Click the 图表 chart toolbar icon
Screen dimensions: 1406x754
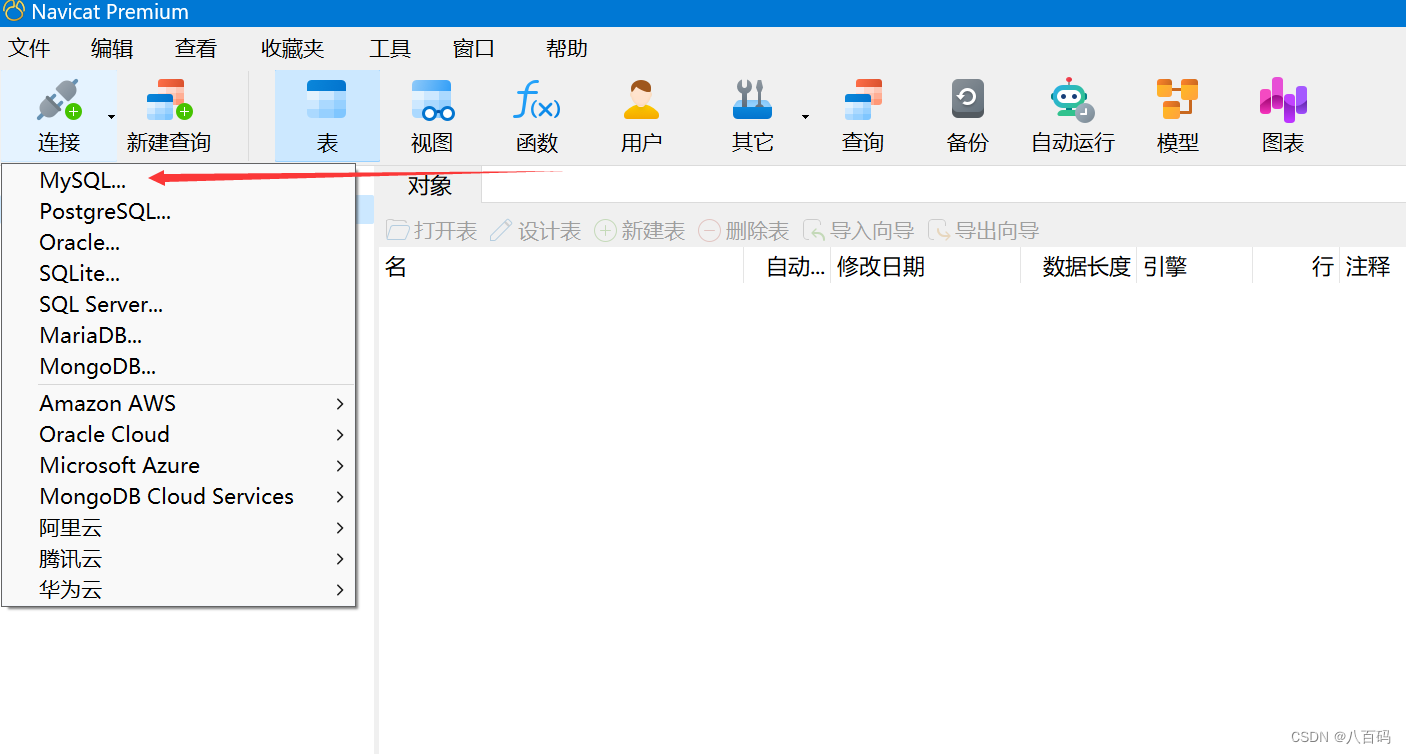pos(1283,100)
